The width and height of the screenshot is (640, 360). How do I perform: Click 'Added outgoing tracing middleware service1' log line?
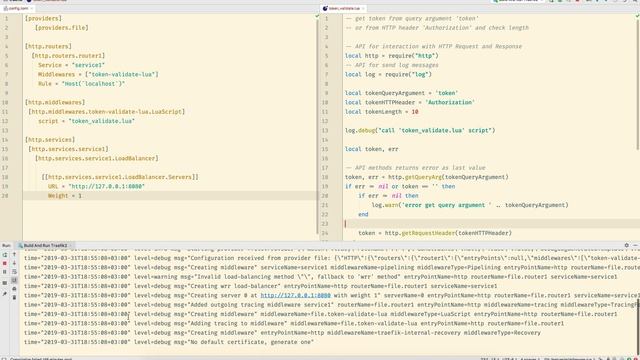(x=331, y=304)
